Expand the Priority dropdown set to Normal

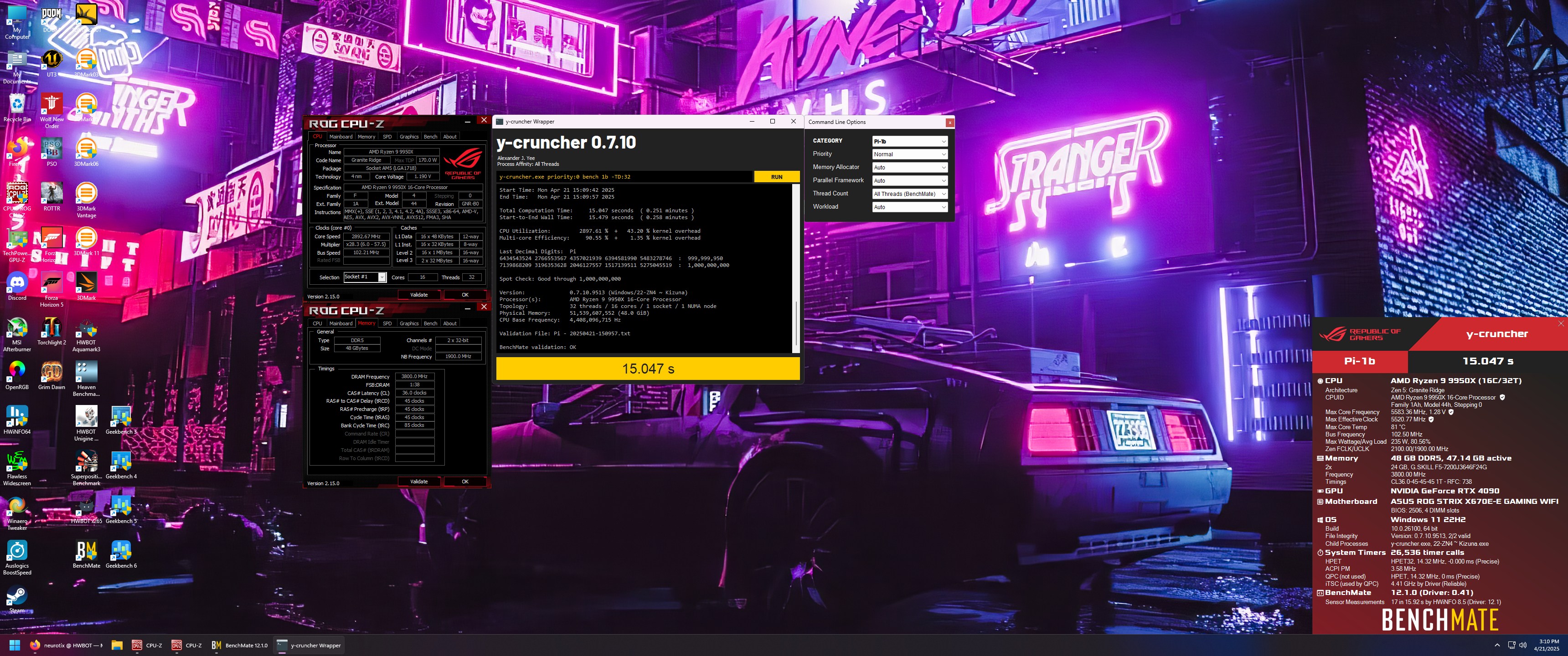[909, 154]
